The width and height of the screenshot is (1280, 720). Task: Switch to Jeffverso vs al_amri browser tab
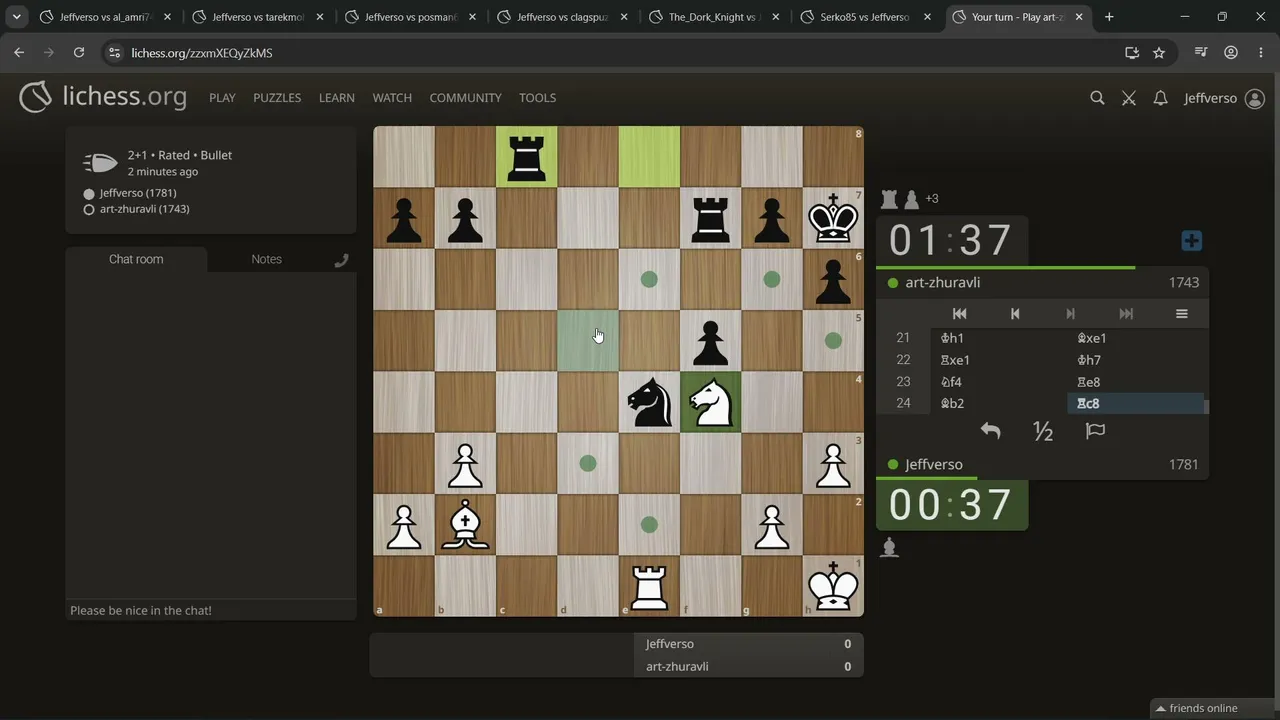click(105, 17)
